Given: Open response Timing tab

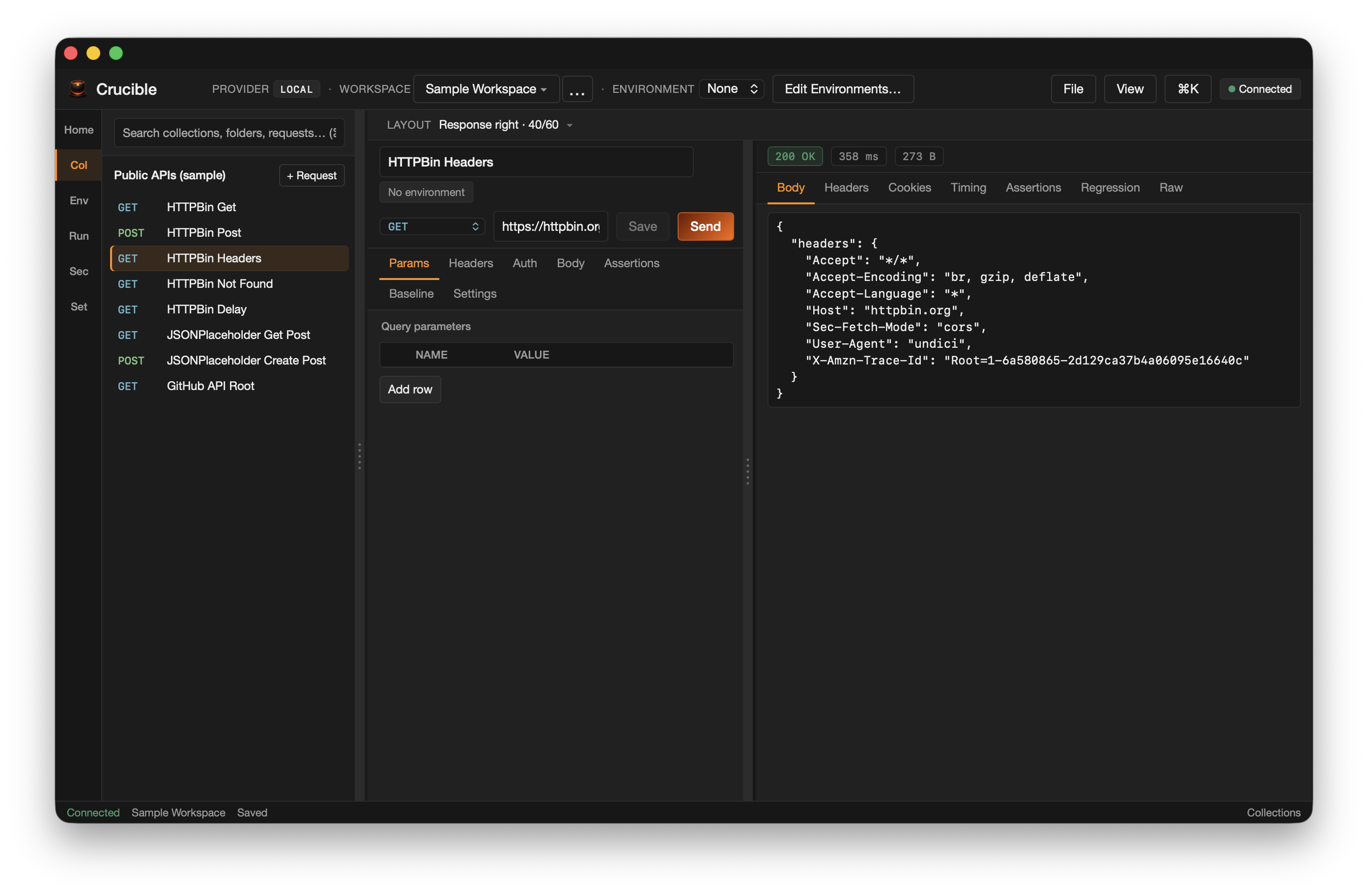Looking at the screenshot, I should click(x=968, y=188).
